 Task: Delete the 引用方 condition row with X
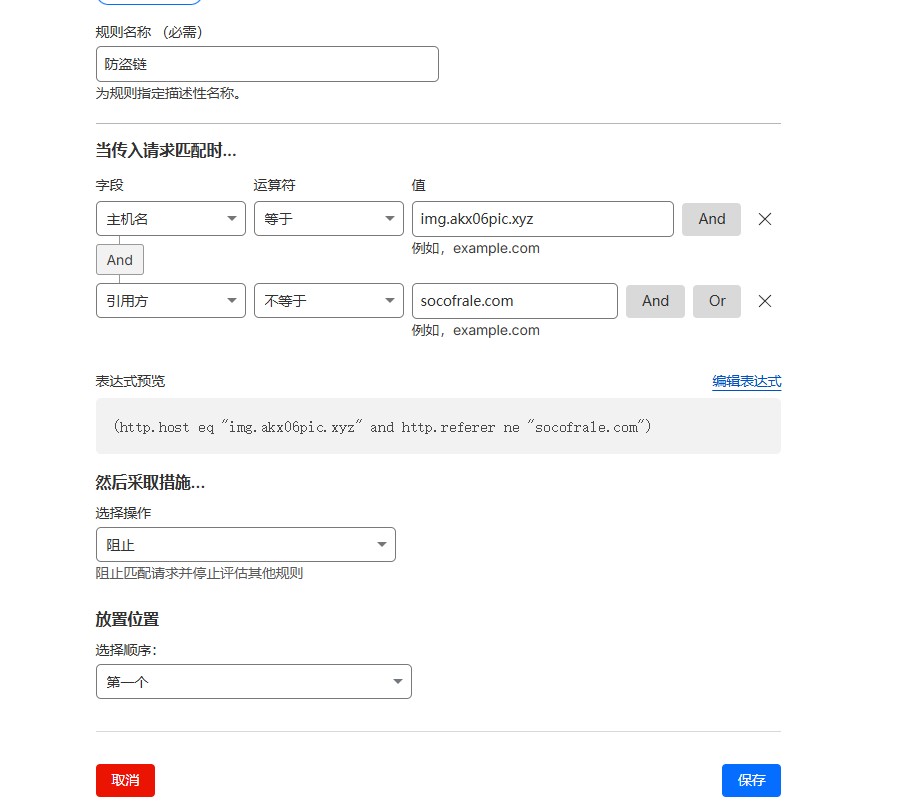coord(765,301)
